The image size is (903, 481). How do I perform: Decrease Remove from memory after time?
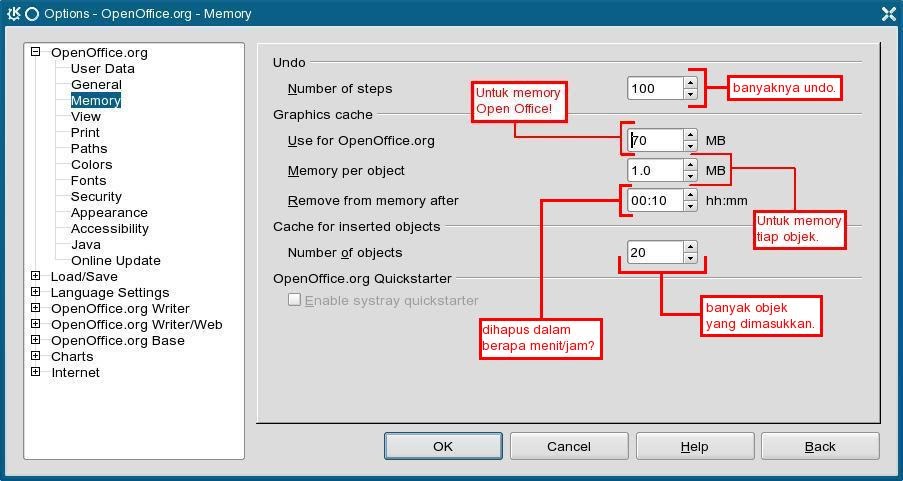(x=690, y=206)
